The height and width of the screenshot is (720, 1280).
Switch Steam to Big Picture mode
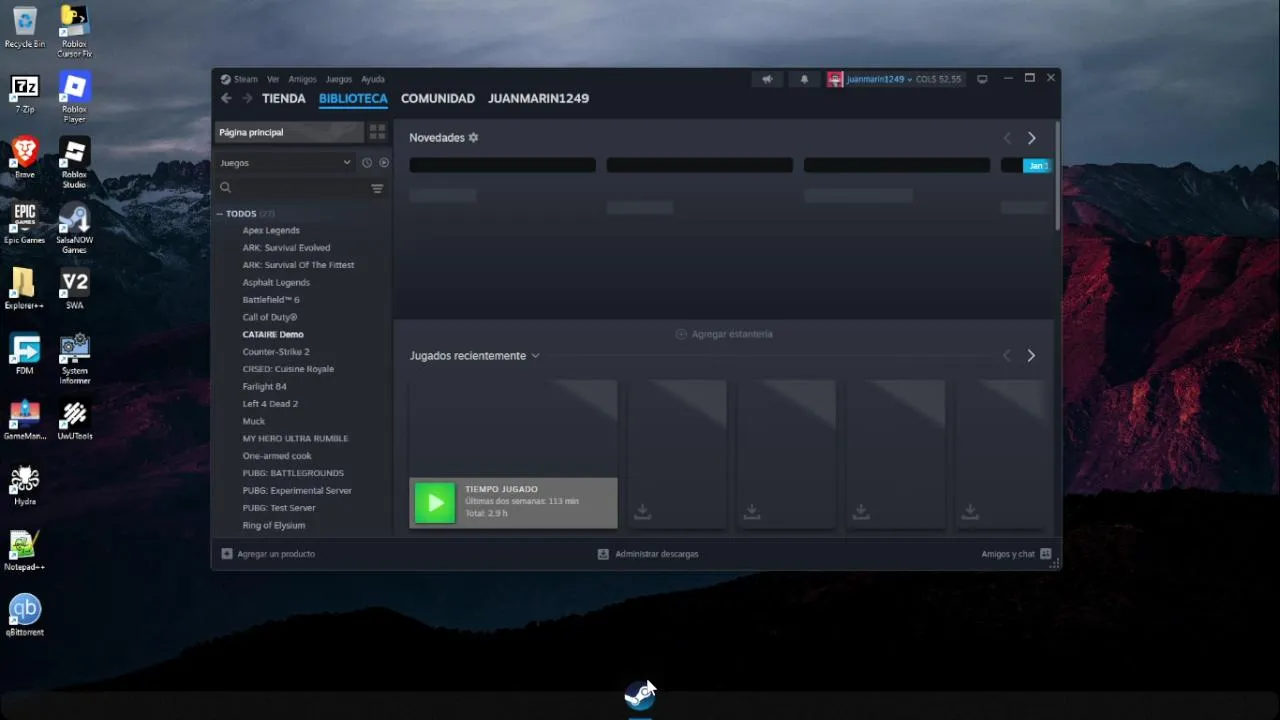click(982, 79)
